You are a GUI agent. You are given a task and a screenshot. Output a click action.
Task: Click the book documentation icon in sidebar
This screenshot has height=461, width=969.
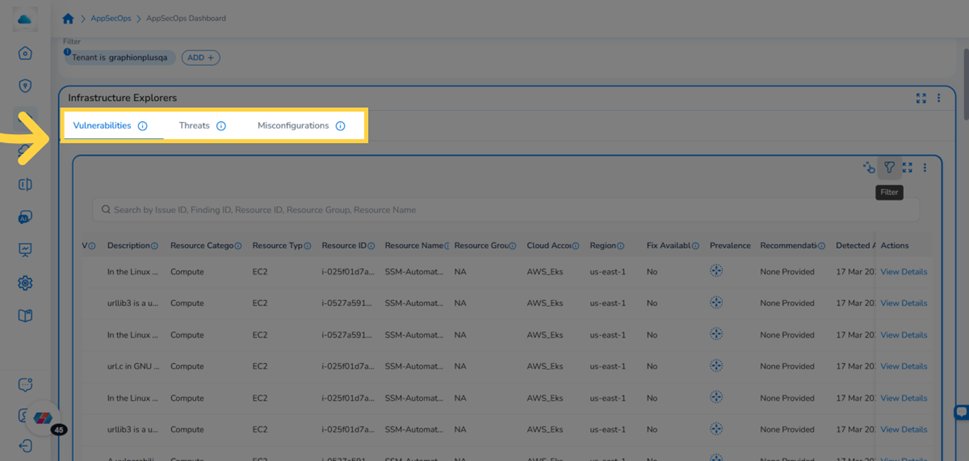[x=25, y=316]
